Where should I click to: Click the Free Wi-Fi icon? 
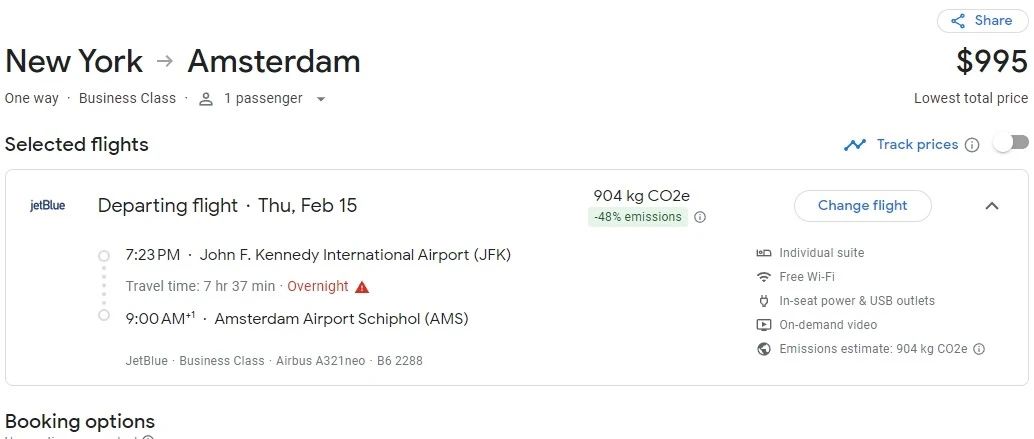click(x=764, y=277)
